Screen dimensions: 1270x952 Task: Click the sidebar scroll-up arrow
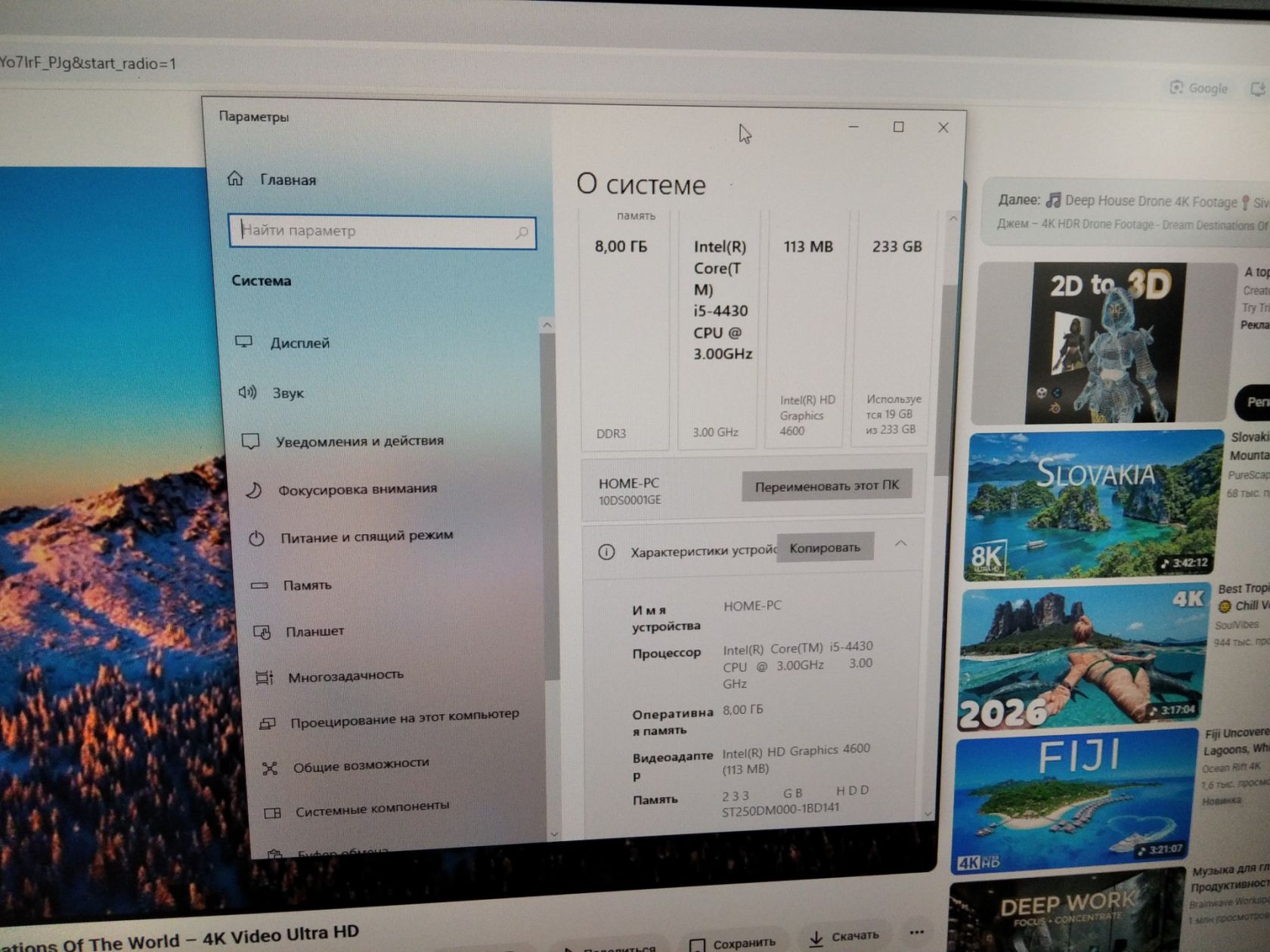click(547, 325)
